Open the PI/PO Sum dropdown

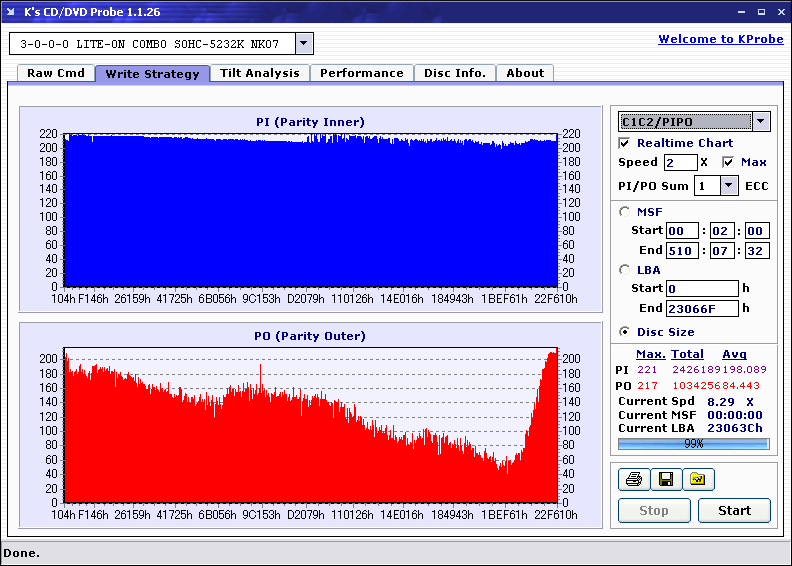[728, 186]
